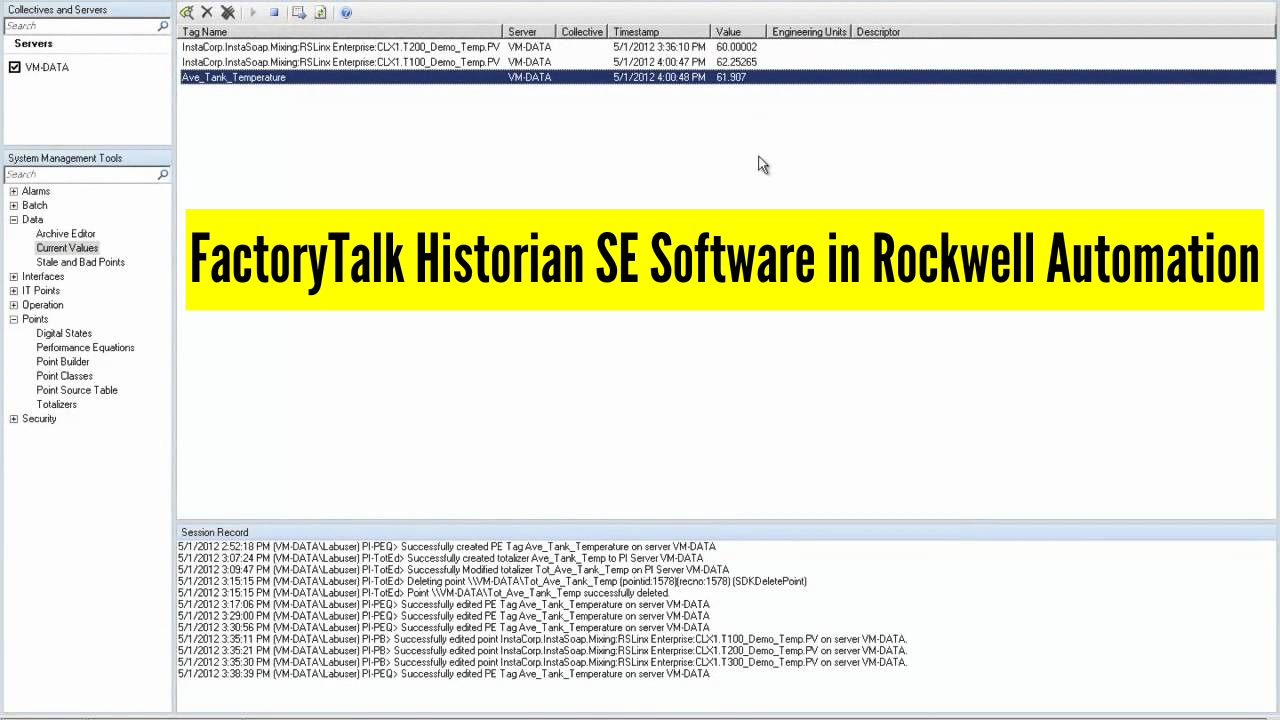Stop updating with the square stop icon
This screenshot has width=1280, height=720.
tap(274, 12)
